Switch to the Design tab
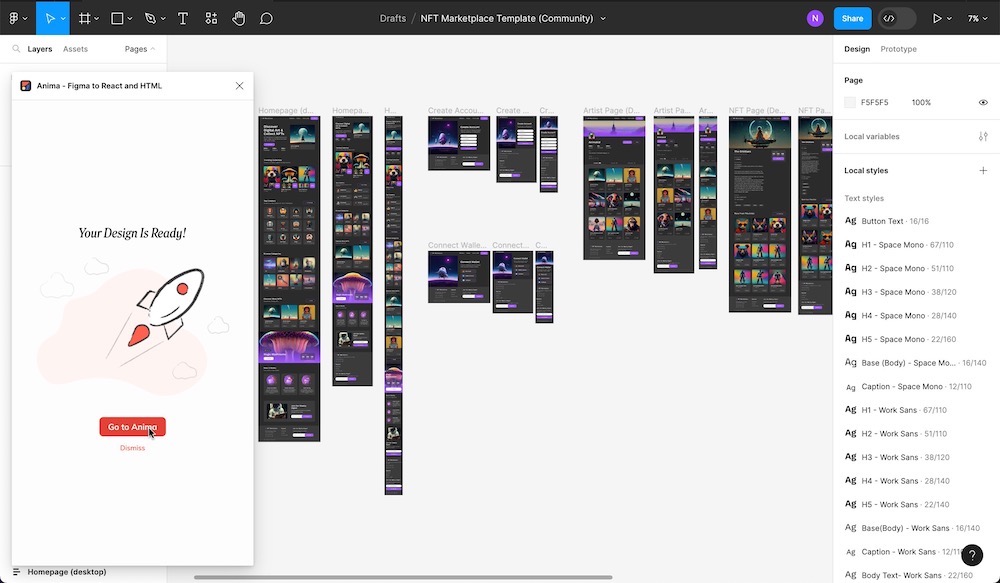This screenshot has height=583, width=1000. point(857,49)
